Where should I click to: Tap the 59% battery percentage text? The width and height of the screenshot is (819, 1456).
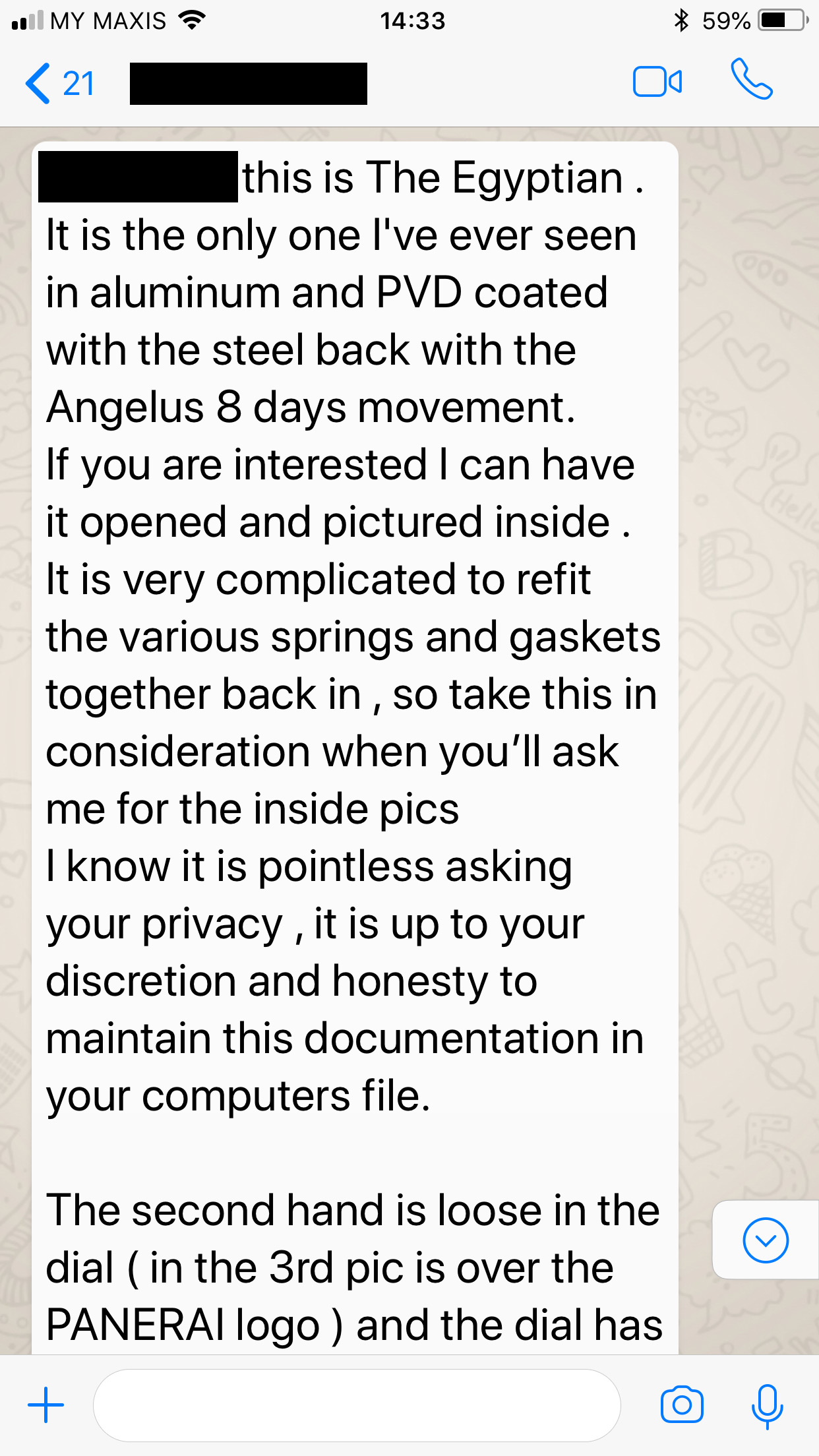click(x=725, y=20)
